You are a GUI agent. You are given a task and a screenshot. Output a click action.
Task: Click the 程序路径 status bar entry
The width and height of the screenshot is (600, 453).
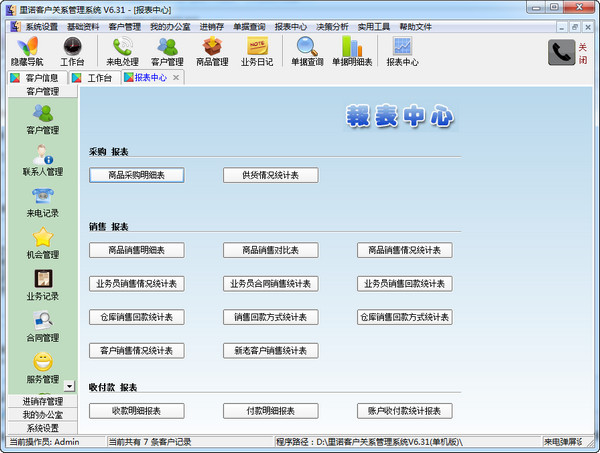[x=369, y=442]
